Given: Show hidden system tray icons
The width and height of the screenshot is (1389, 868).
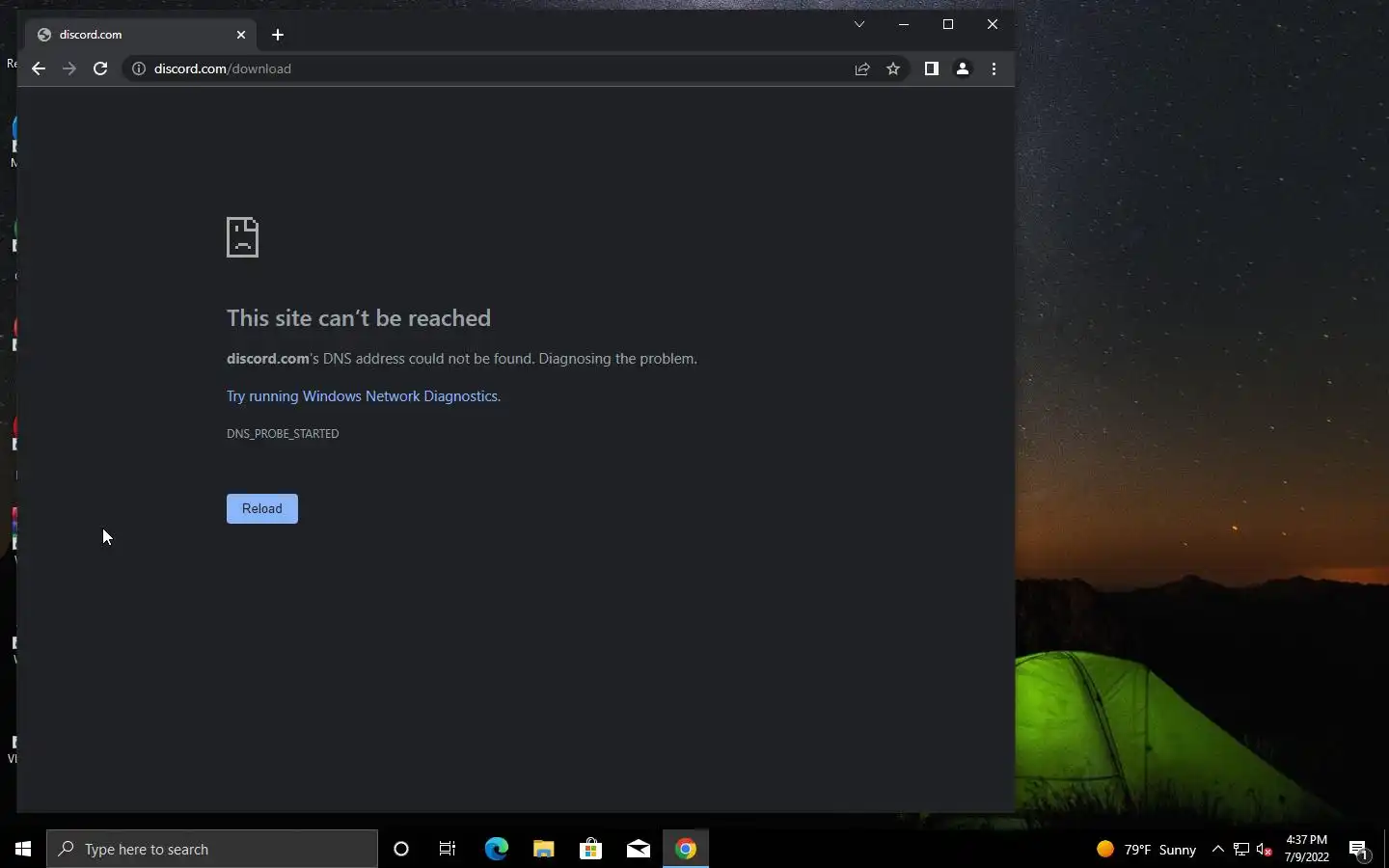Looking at the screenshot, I should click(1217, 850).
